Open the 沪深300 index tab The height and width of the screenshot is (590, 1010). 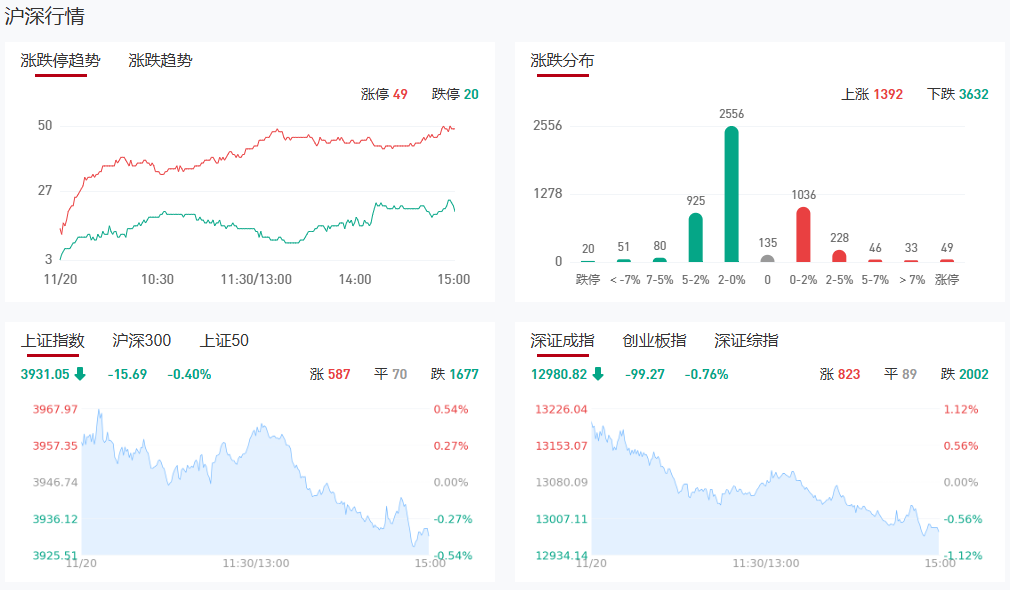click(141, 340)
